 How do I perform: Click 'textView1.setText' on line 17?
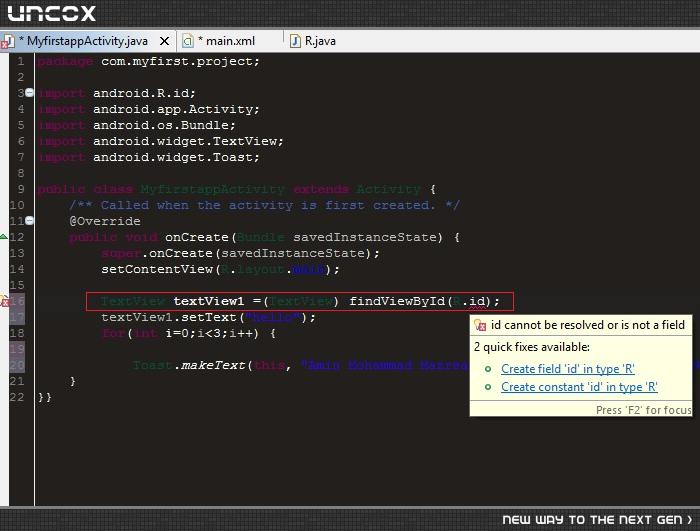(x=168, y=318)
